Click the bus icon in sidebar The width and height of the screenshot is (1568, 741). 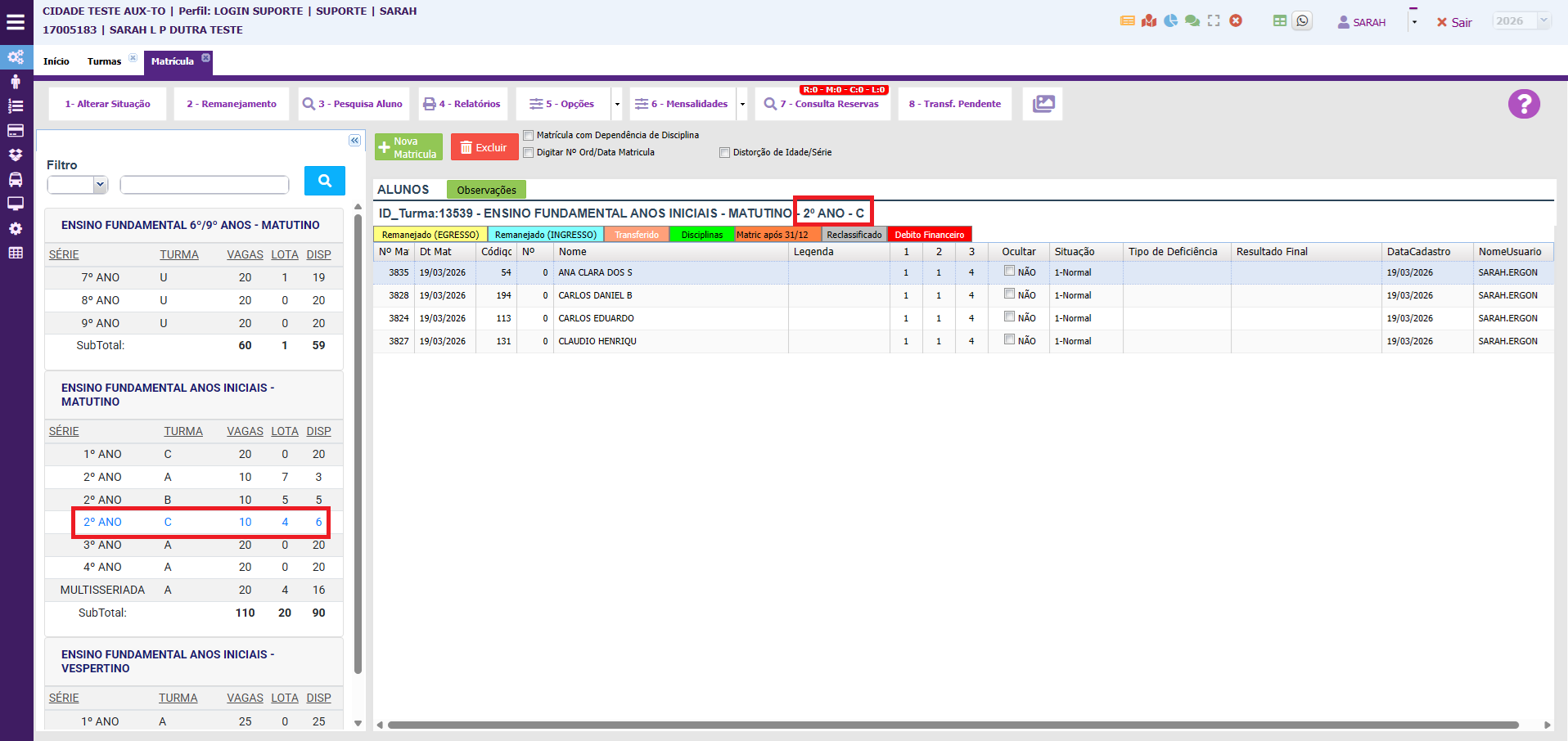[x=16, y=180]
